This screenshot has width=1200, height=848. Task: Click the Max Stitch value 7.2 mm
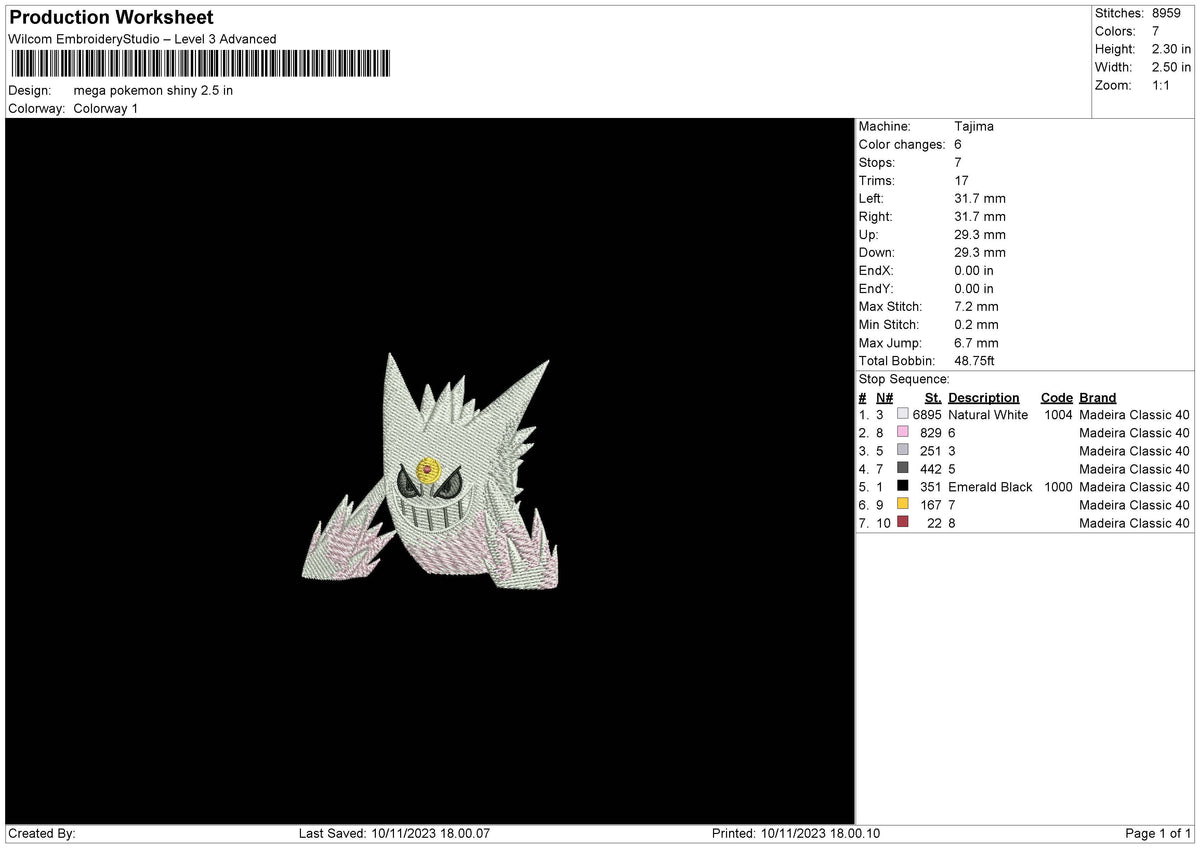click(976, 306)
